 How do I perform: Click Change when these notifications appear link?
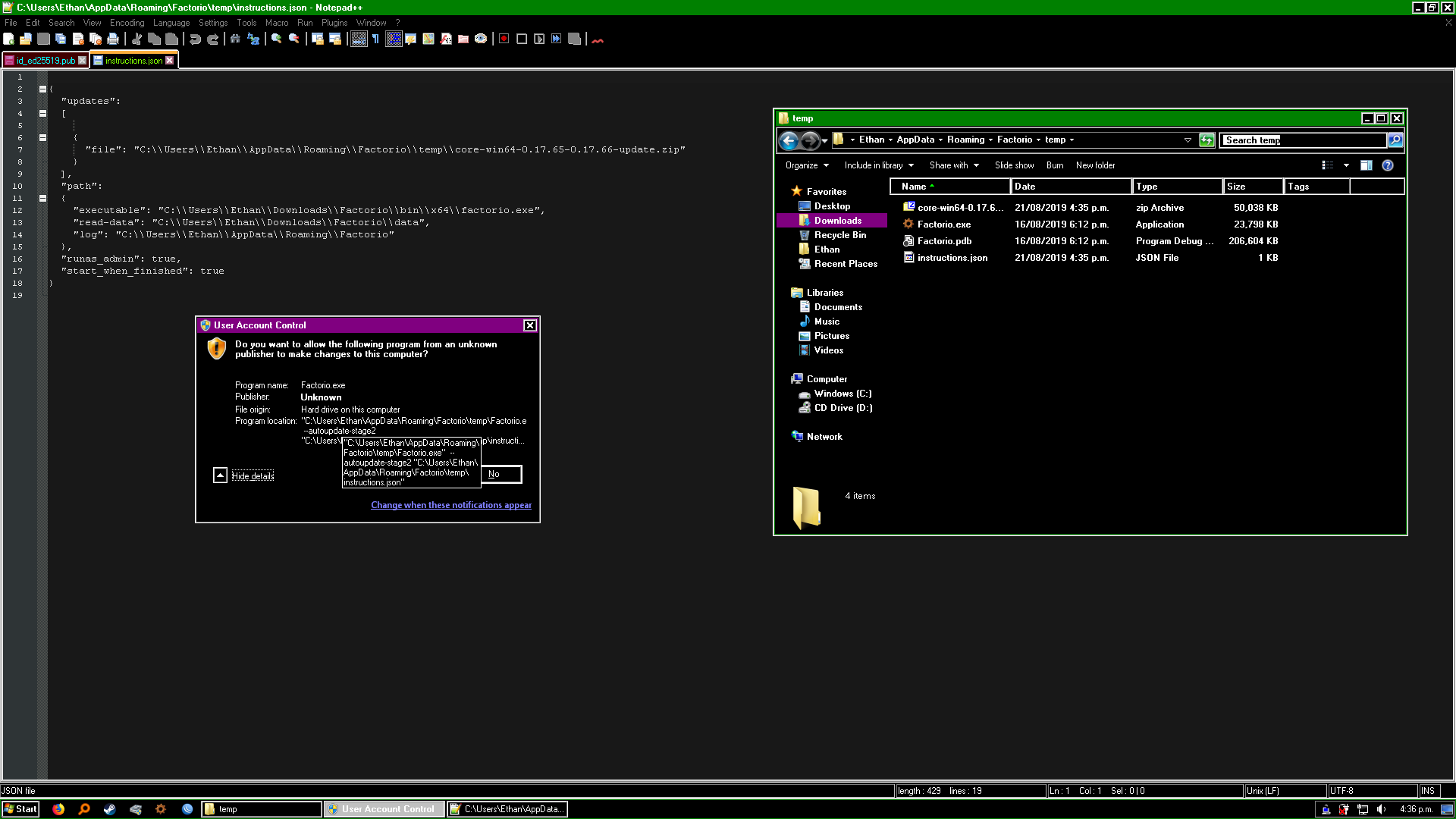coord(451,505)
